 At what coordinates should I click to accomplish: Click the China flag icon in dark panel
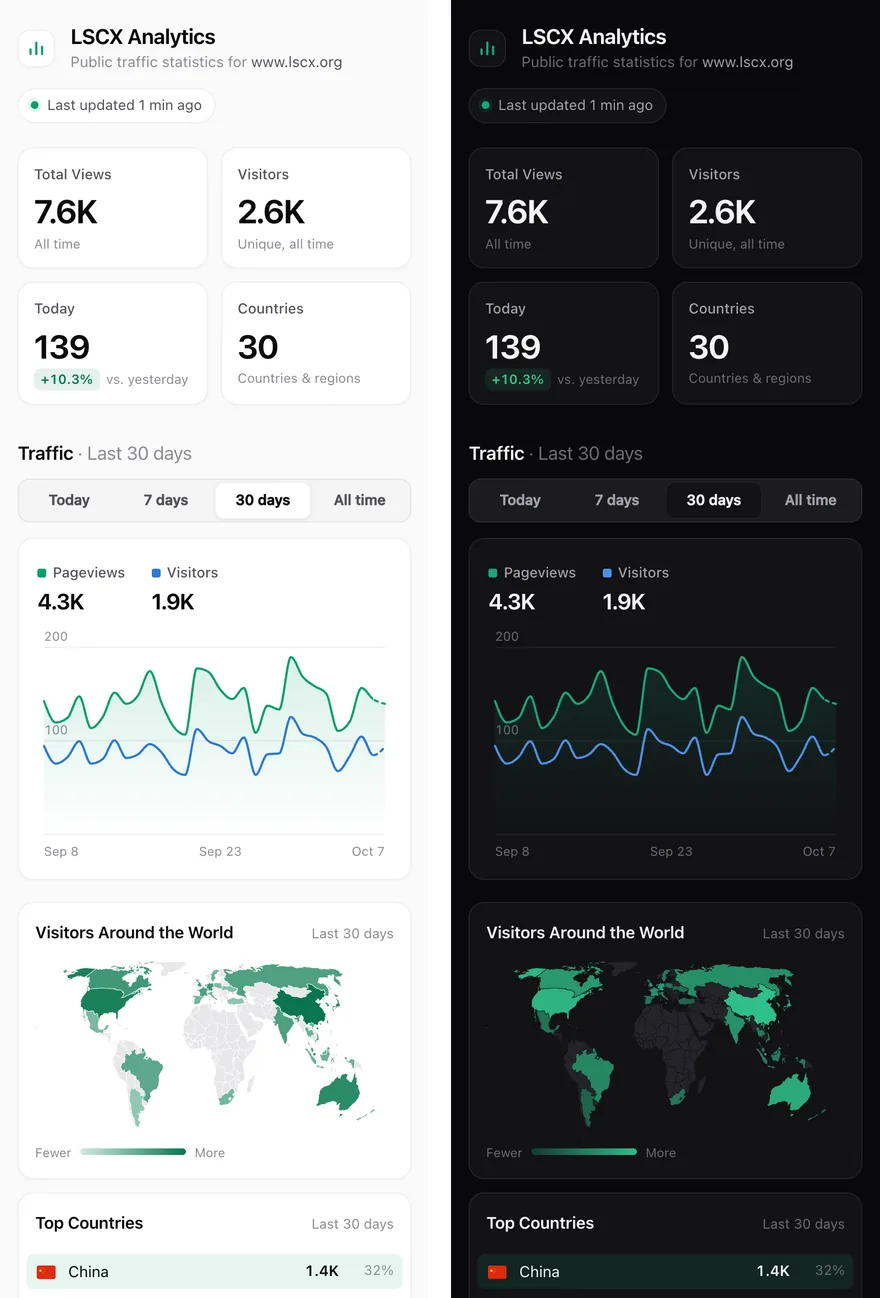[x=497, y=1272]
